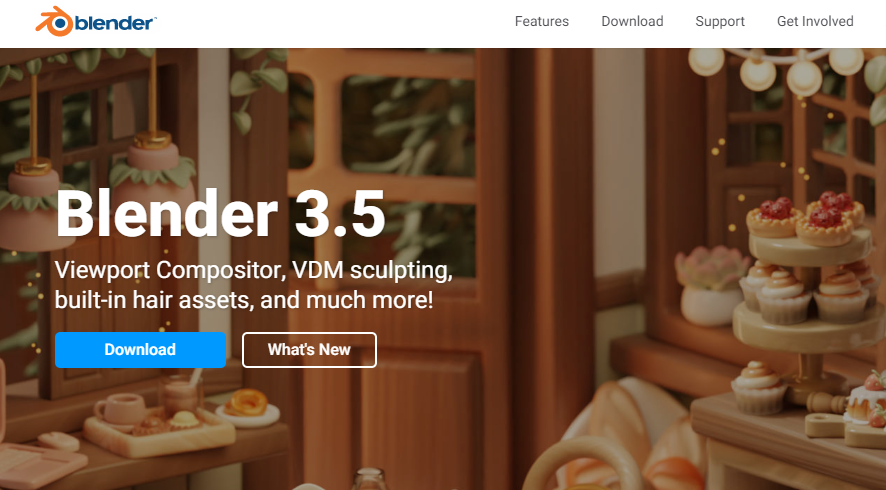
Task: Click the coffee cup on the tray
Action: [120, 408]
